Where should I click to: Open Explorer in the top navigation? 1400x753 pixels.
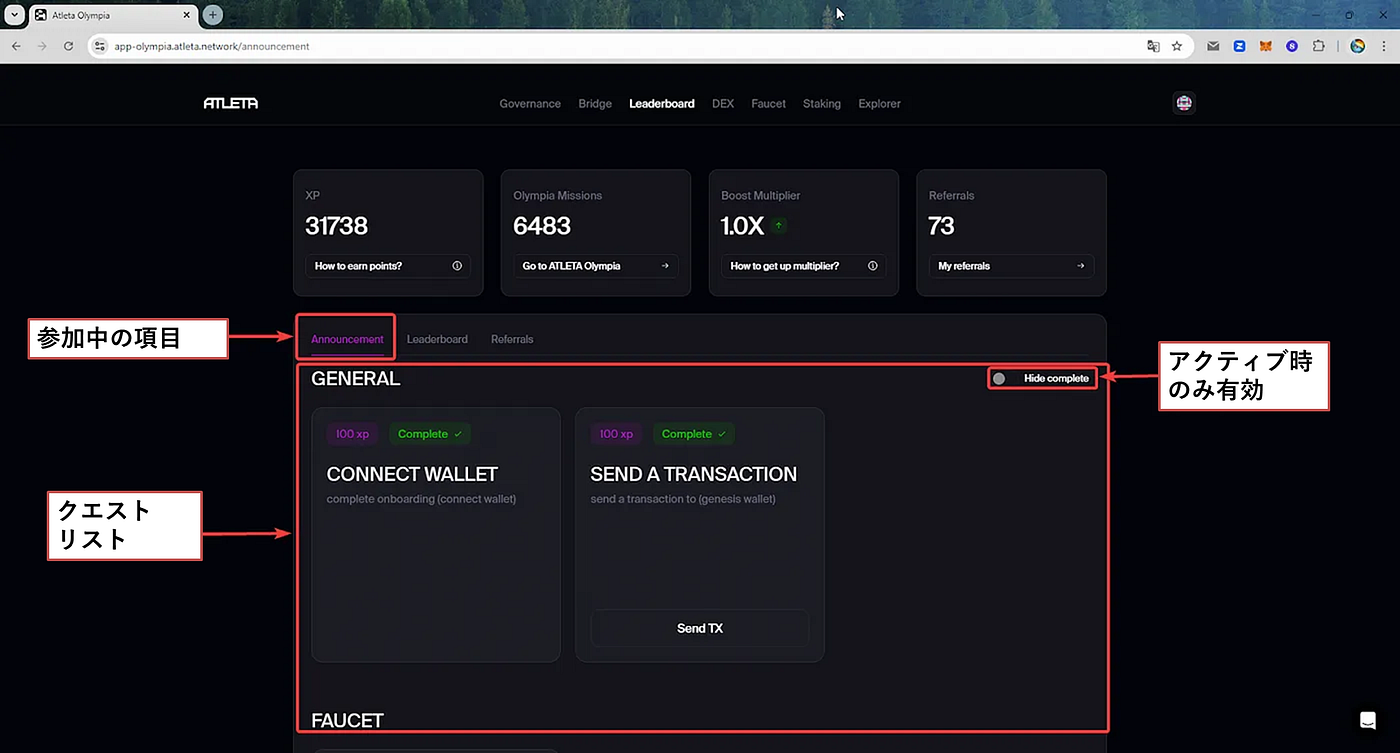[879, 104]
